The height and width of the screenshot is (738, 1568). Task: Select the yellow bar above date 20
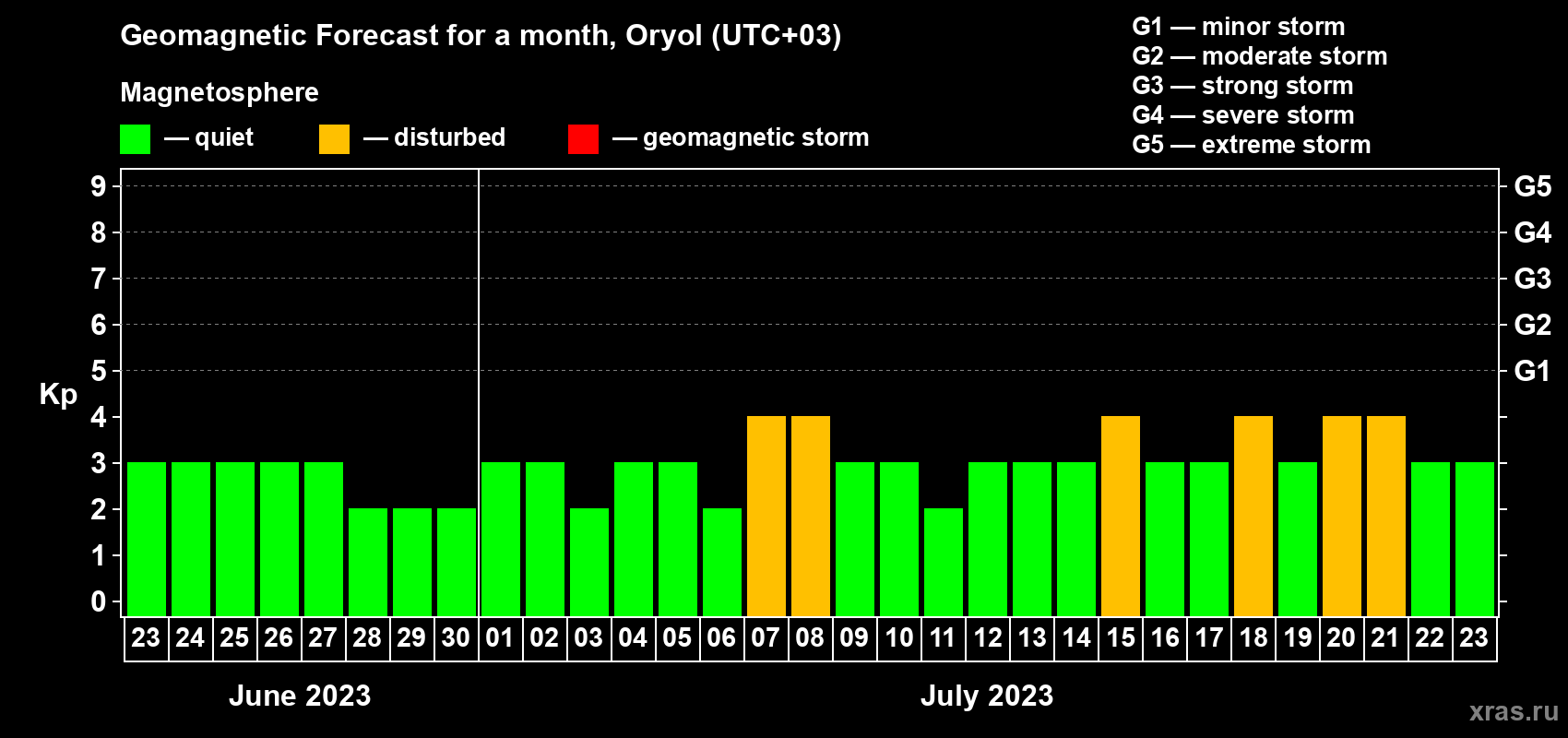pos(1342,516)
